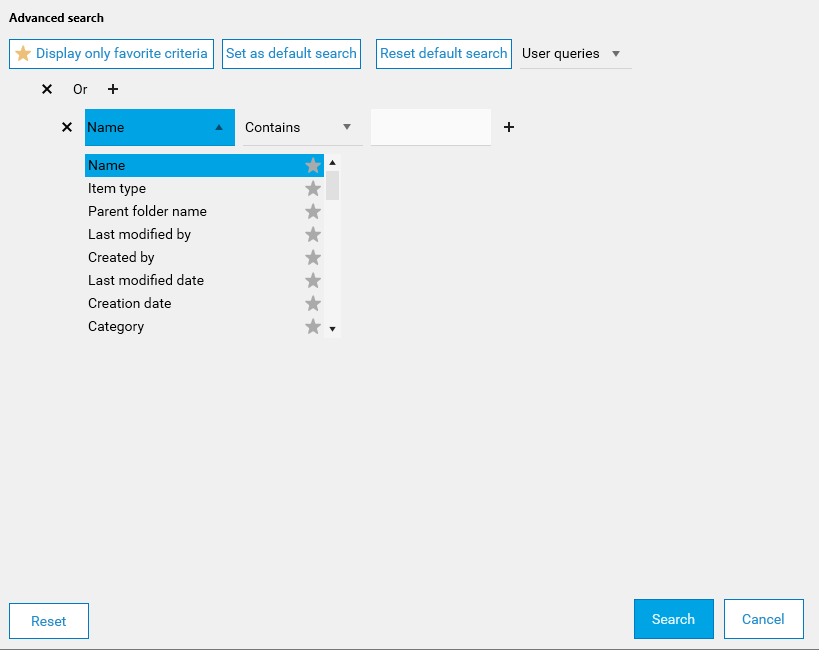Star the Creation date criterion
Screen dimensions: 819x650
tap(313, 304)
